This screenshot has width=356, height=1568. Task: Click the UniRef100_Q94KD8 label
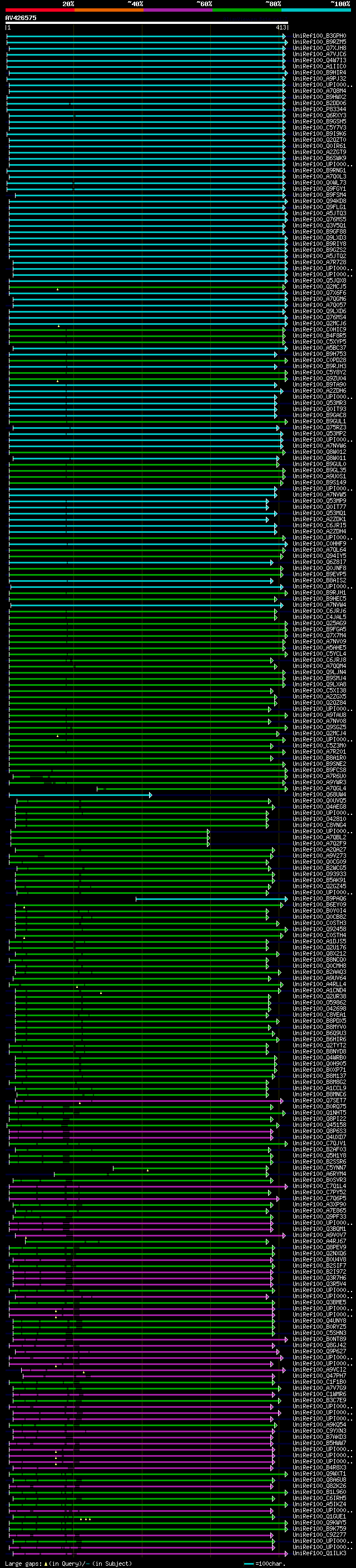319,201
